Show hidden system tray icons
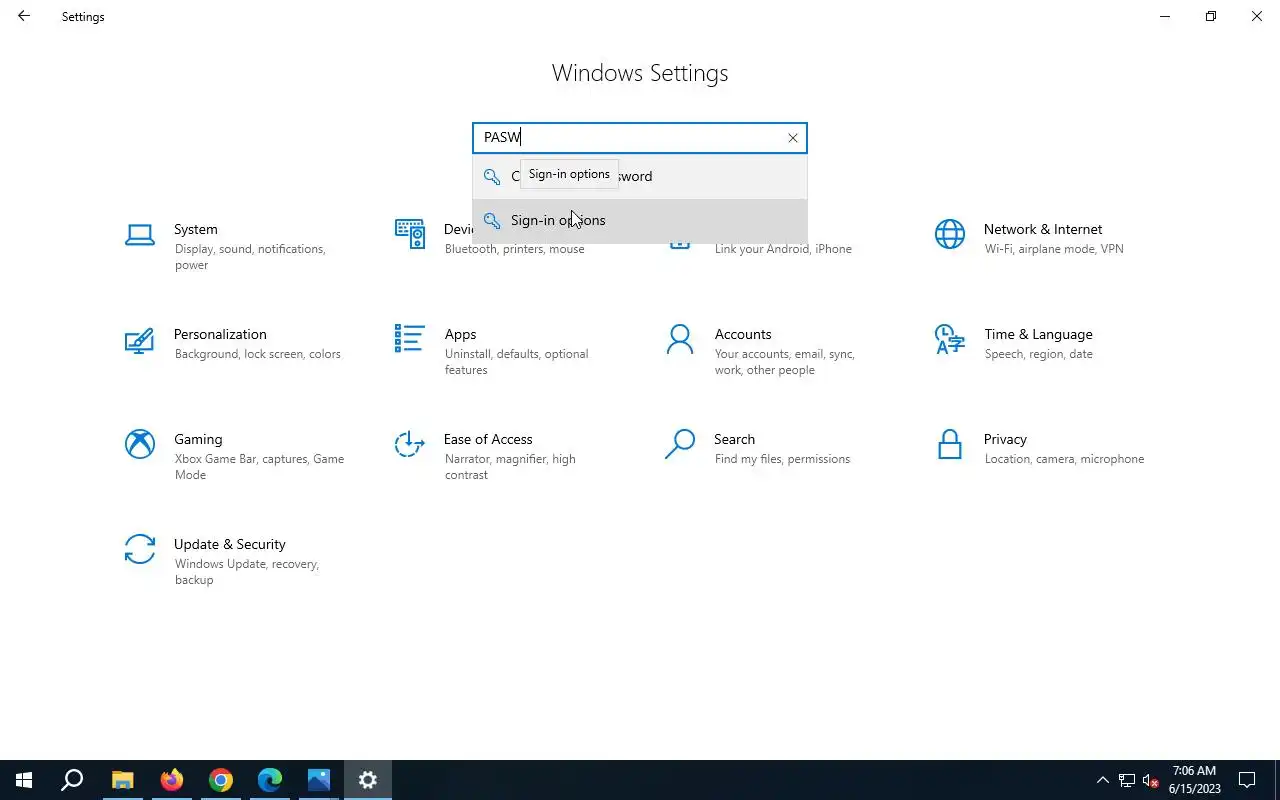 1103,780
